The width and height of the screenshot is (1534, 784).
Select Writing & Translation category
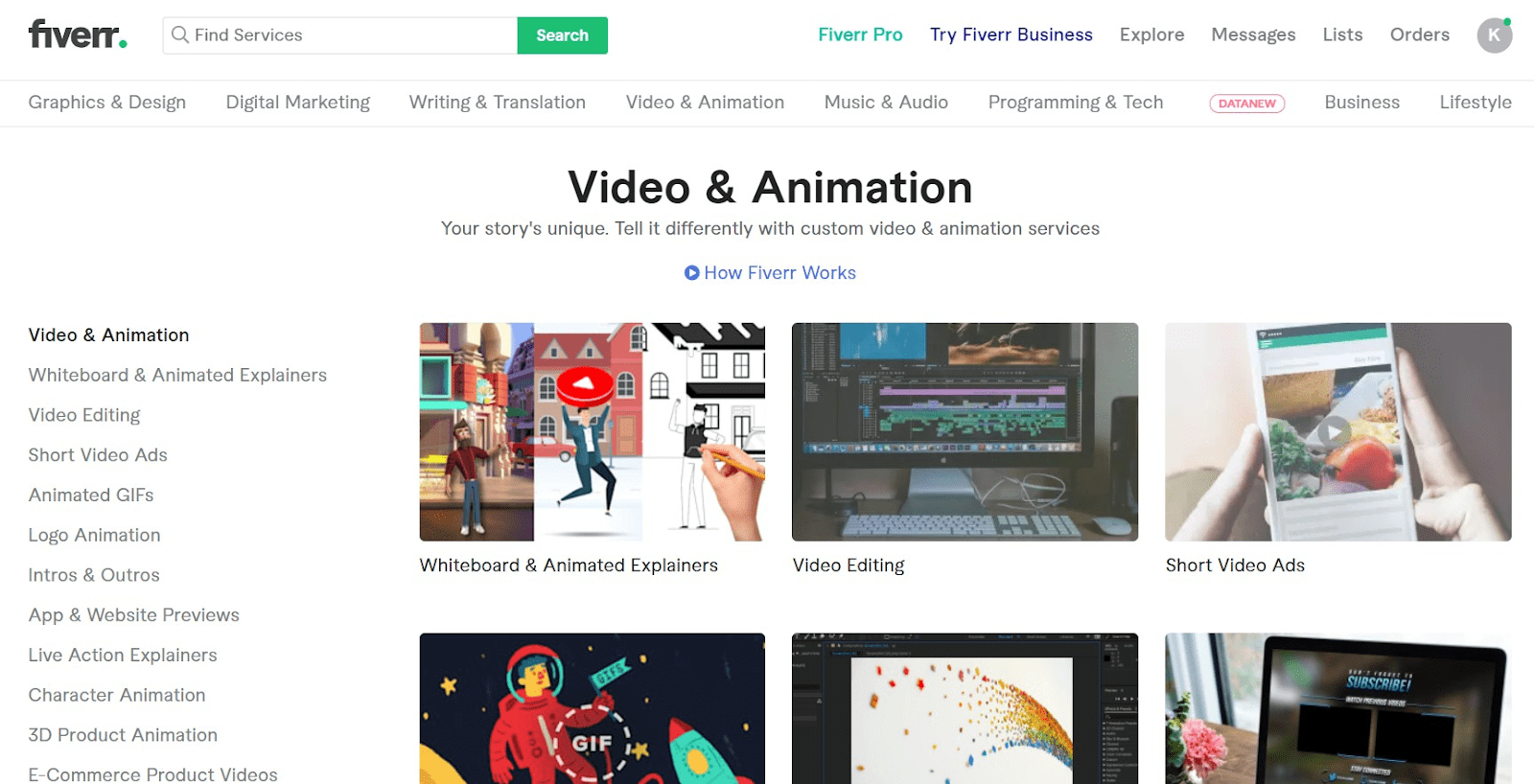click(497, 103)
